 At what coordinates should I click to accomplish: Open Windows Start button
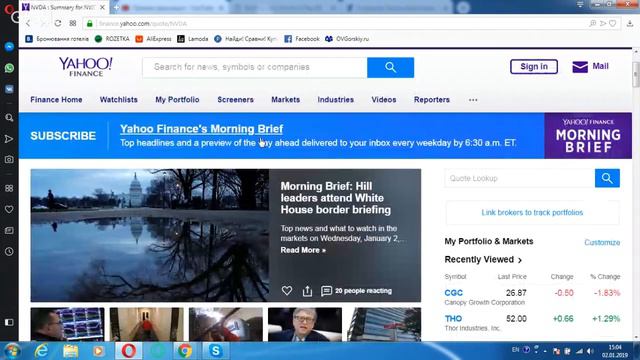(x=12, y=351)
